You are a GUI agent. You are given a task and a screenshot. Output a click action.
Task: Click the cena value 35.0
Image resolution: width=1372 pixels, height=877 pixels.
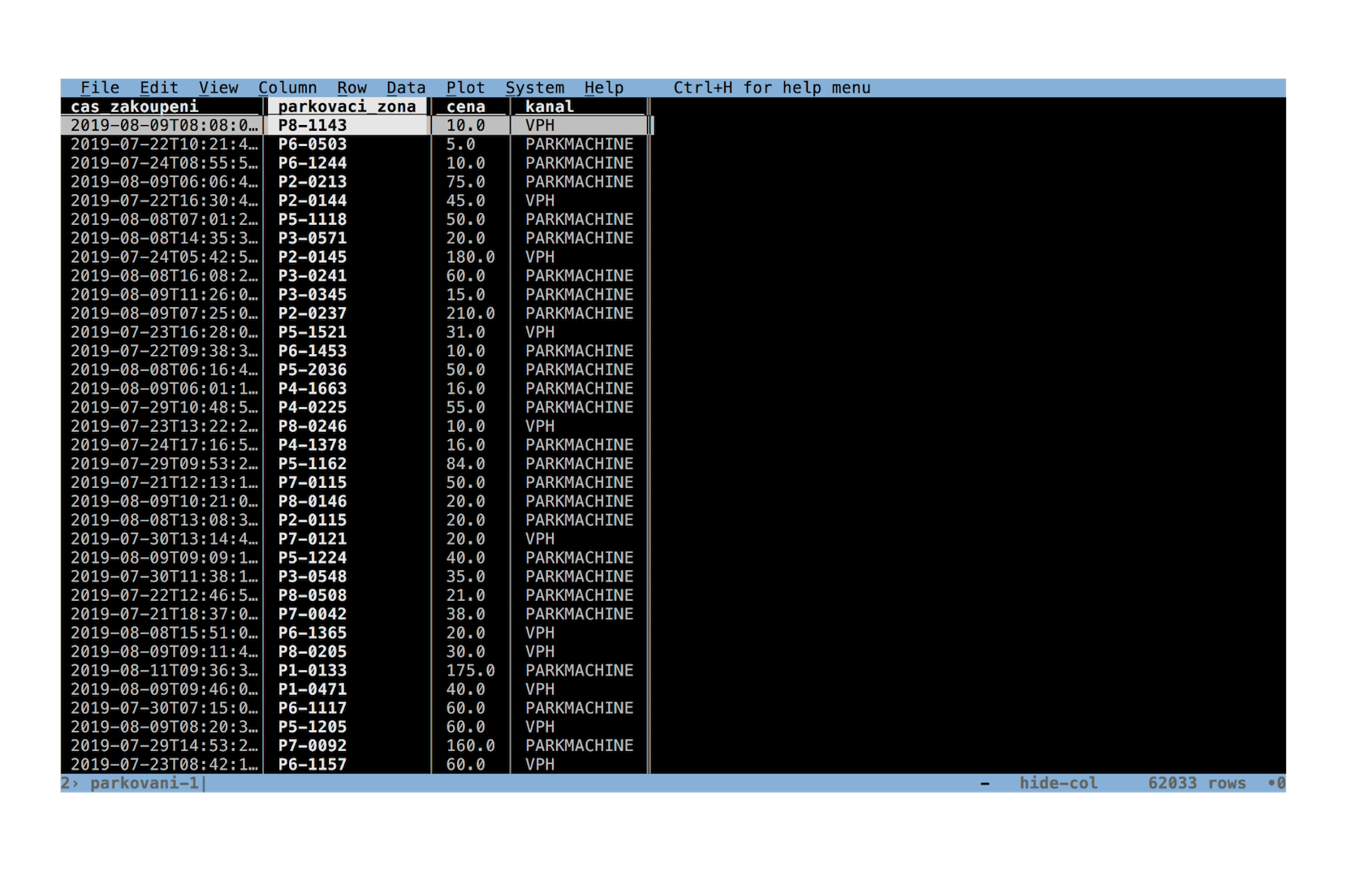(466, 577)
